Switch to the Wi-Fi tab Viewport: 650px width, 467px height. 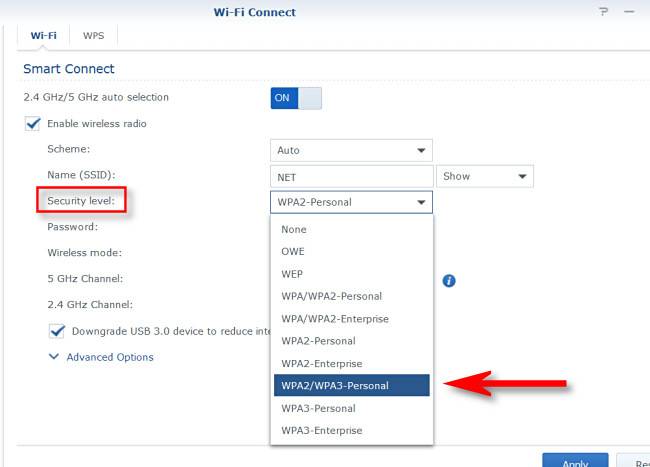44,36
